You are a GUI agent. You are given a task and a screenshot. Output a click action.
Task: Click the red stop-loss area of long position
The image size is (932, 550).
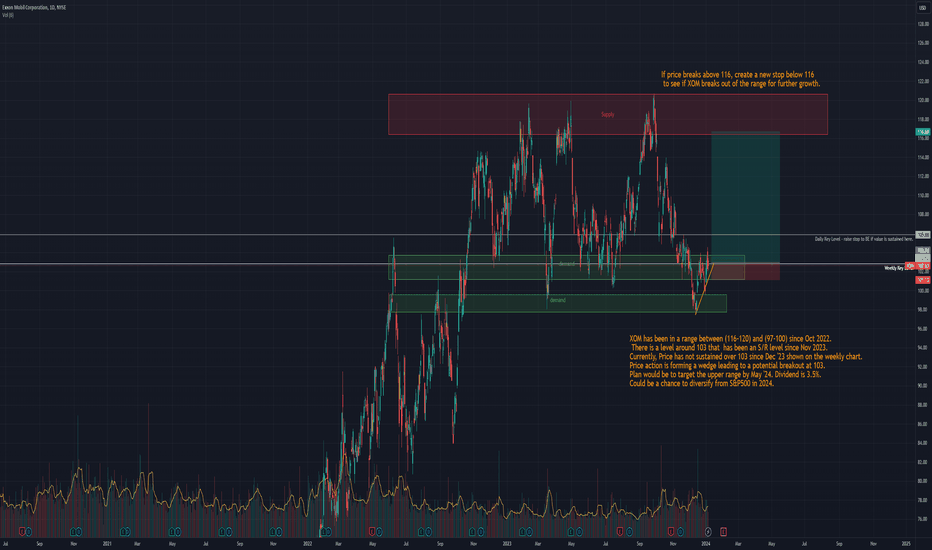(745, 271)
